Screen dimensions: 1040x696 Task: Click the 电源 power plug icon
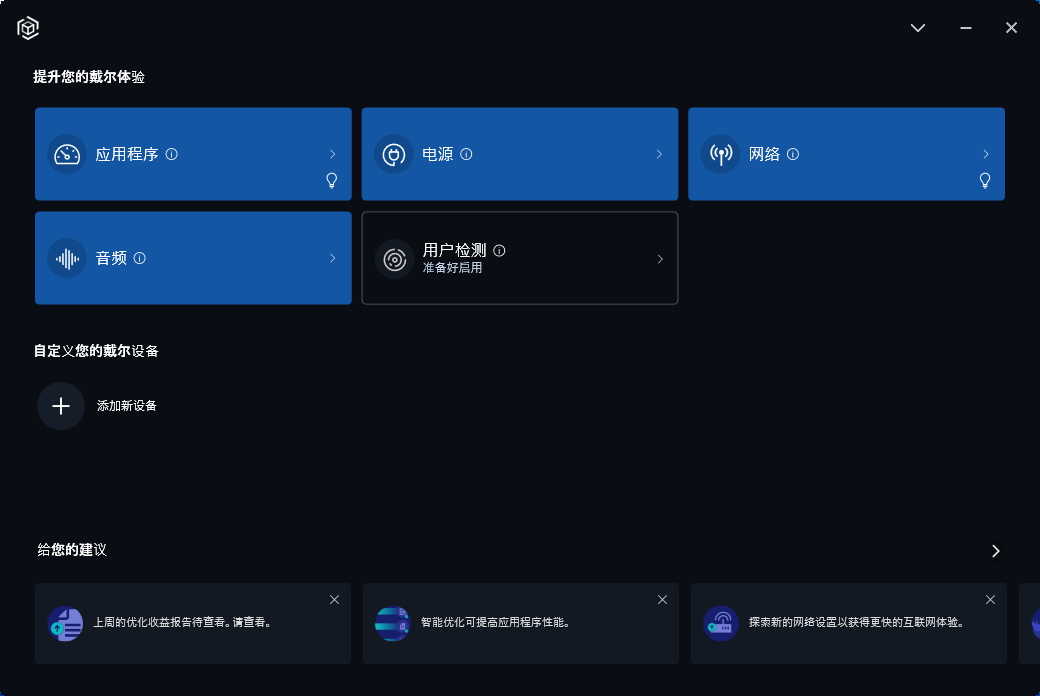[x=394, y=155]
